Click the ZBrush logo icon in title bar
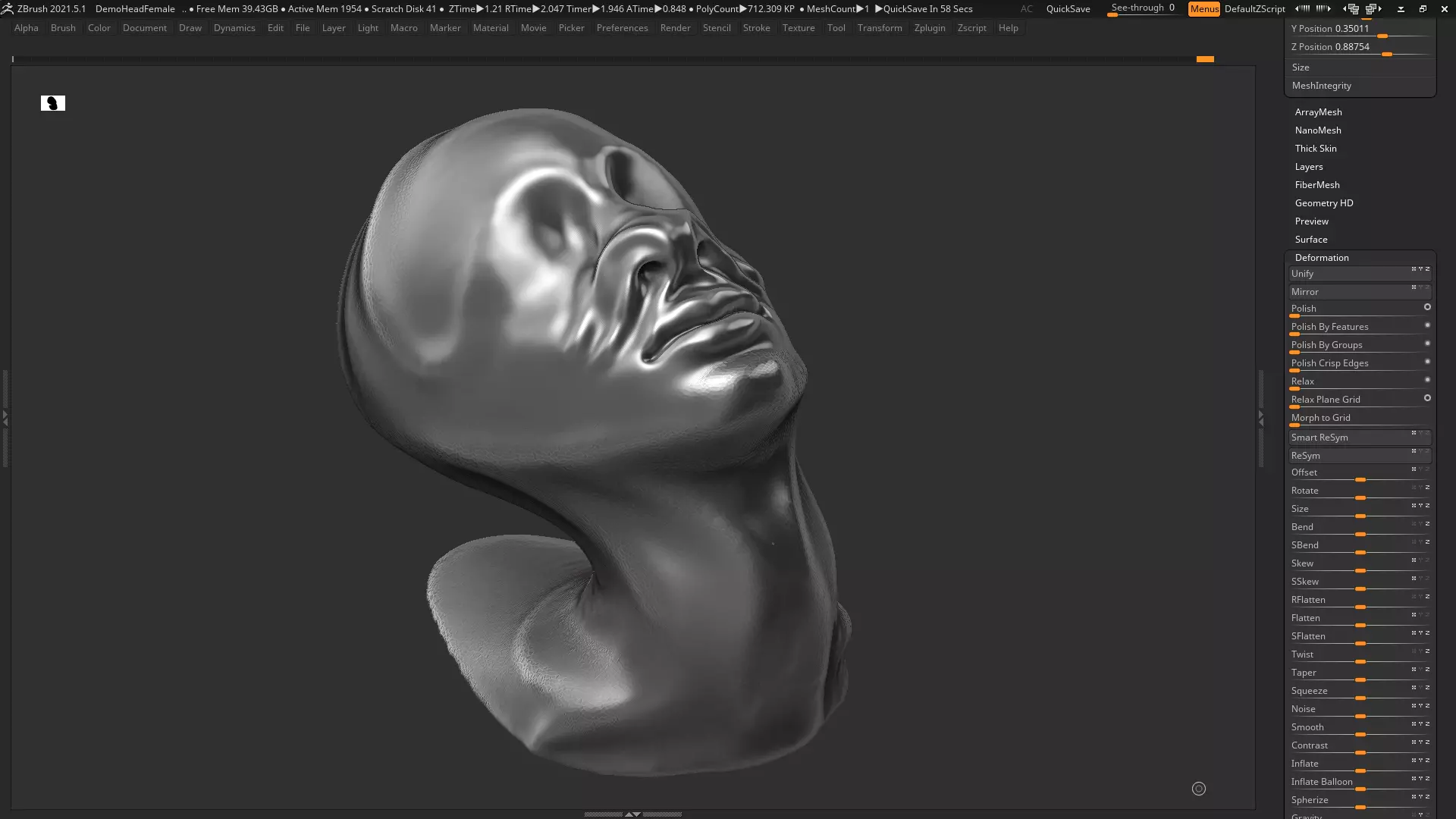 [8, 9]
